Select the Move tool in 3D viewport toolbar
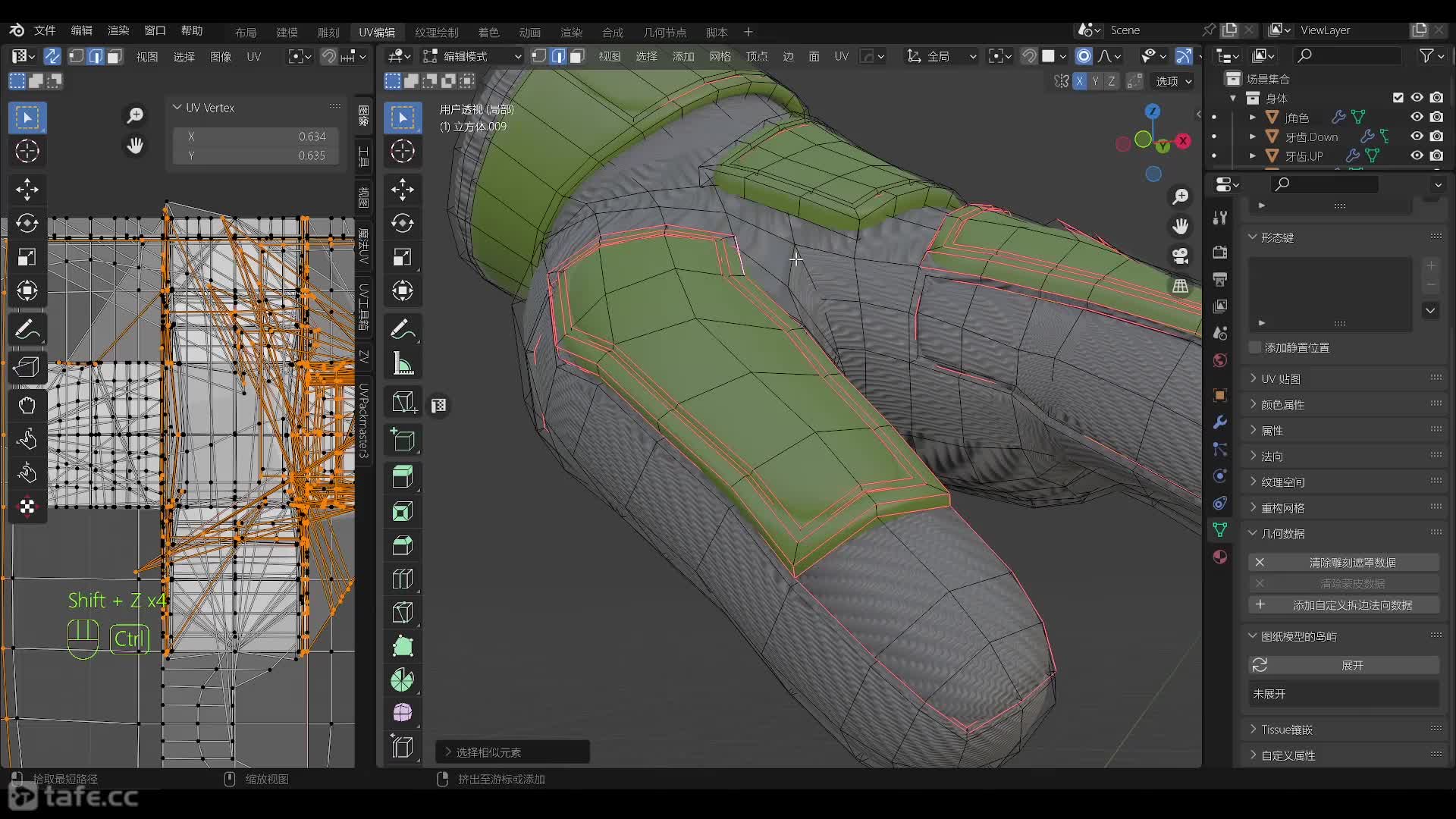Screen dimensions: 1456x819 [403, 189]
